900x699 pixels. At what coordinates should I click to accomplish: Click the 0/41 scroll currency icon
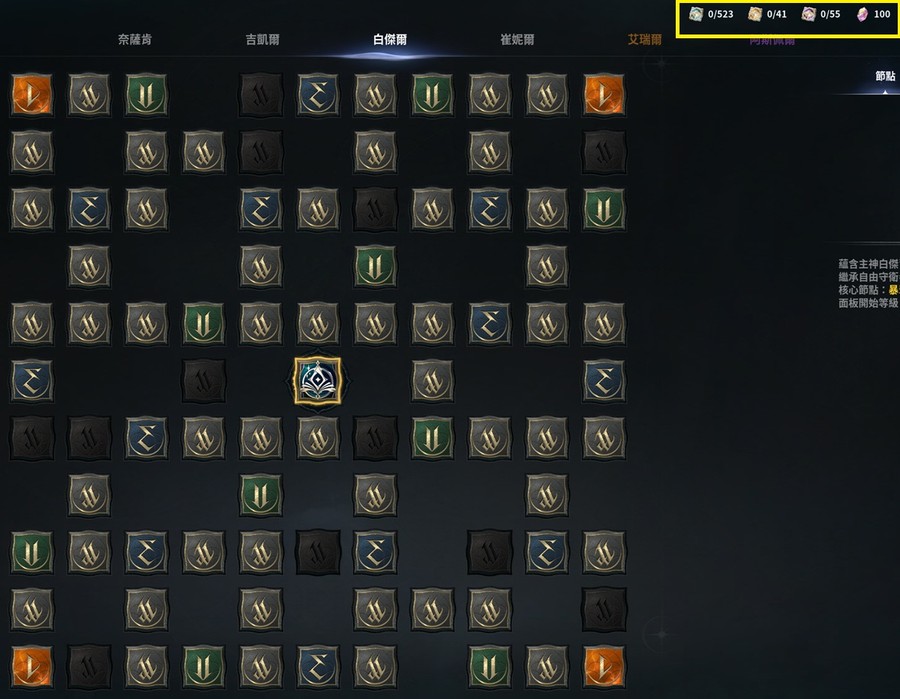pos(755,14)
